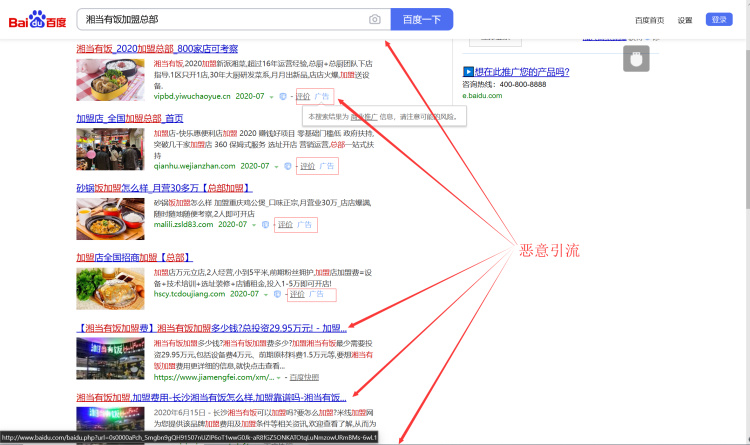Click the gray mouse icon on right
Viewport: 750px width, 445px height.
point(633,58)
